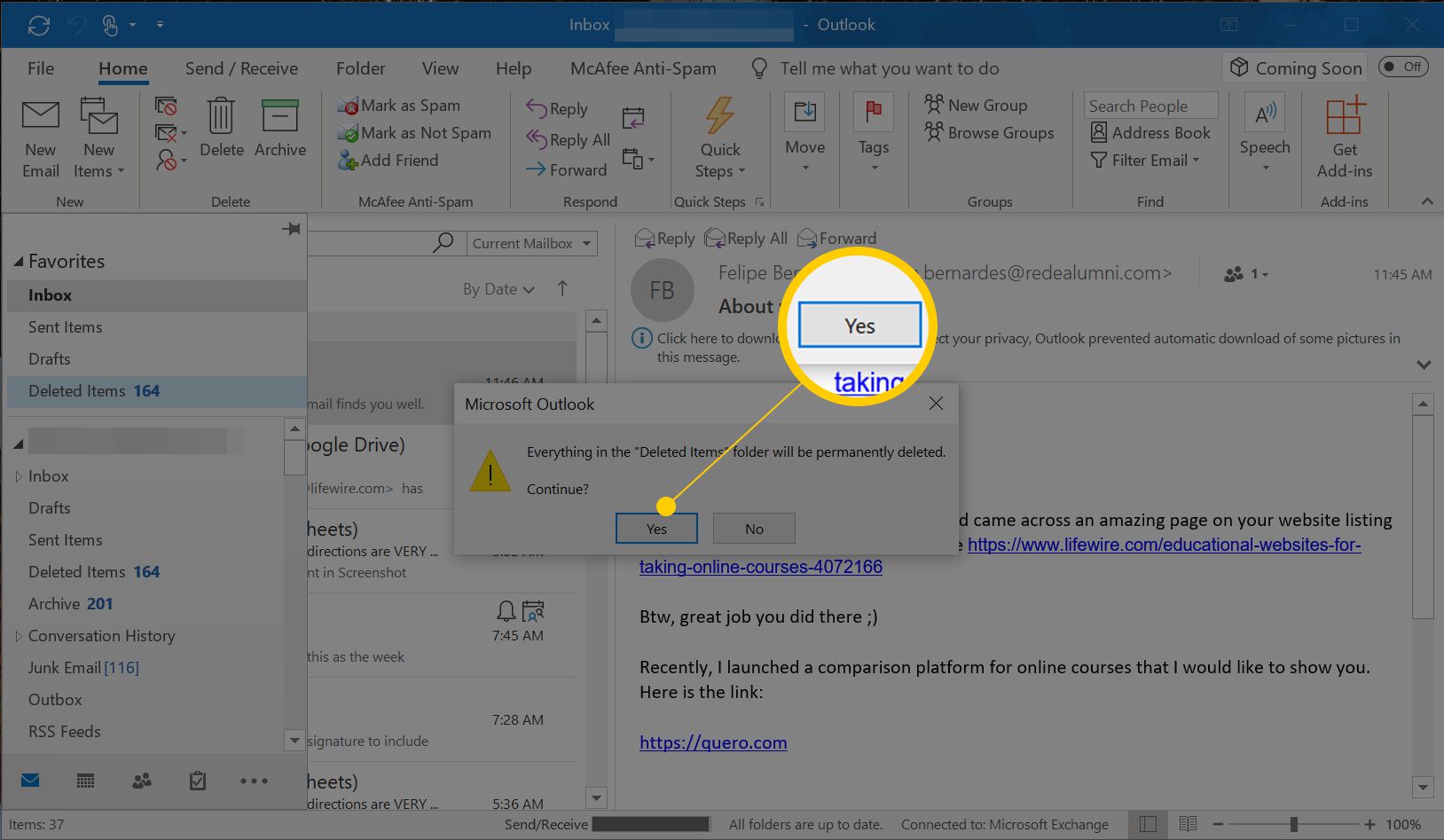This screenshot has height=840, width=1444.
Task: Click the lifewire.com educational websites link
Action: click(x=1164, y=545)
